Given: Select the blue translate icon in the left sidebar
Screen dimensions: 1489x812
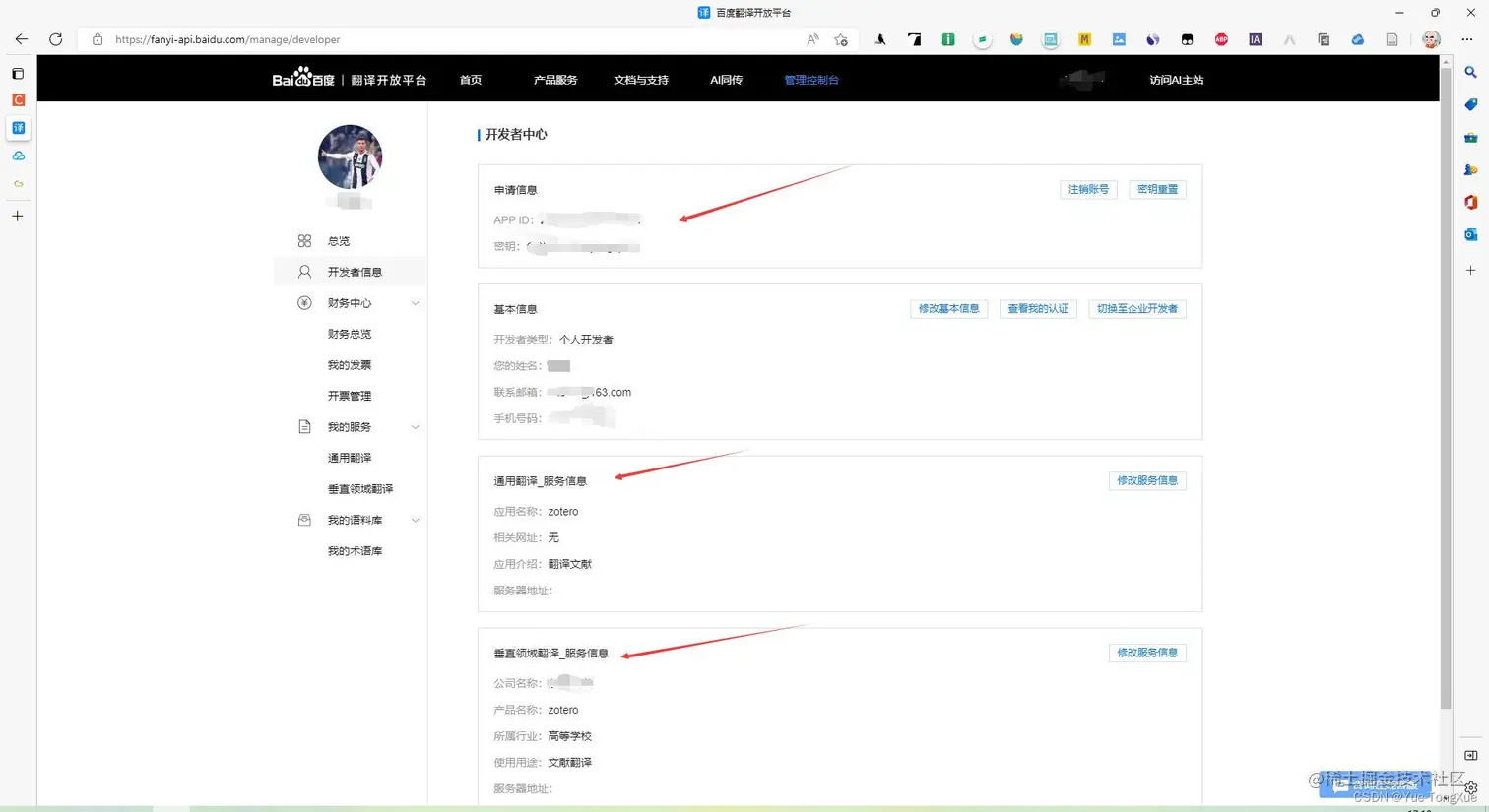Looking at the screenshot, I should [x=18, y=128].
